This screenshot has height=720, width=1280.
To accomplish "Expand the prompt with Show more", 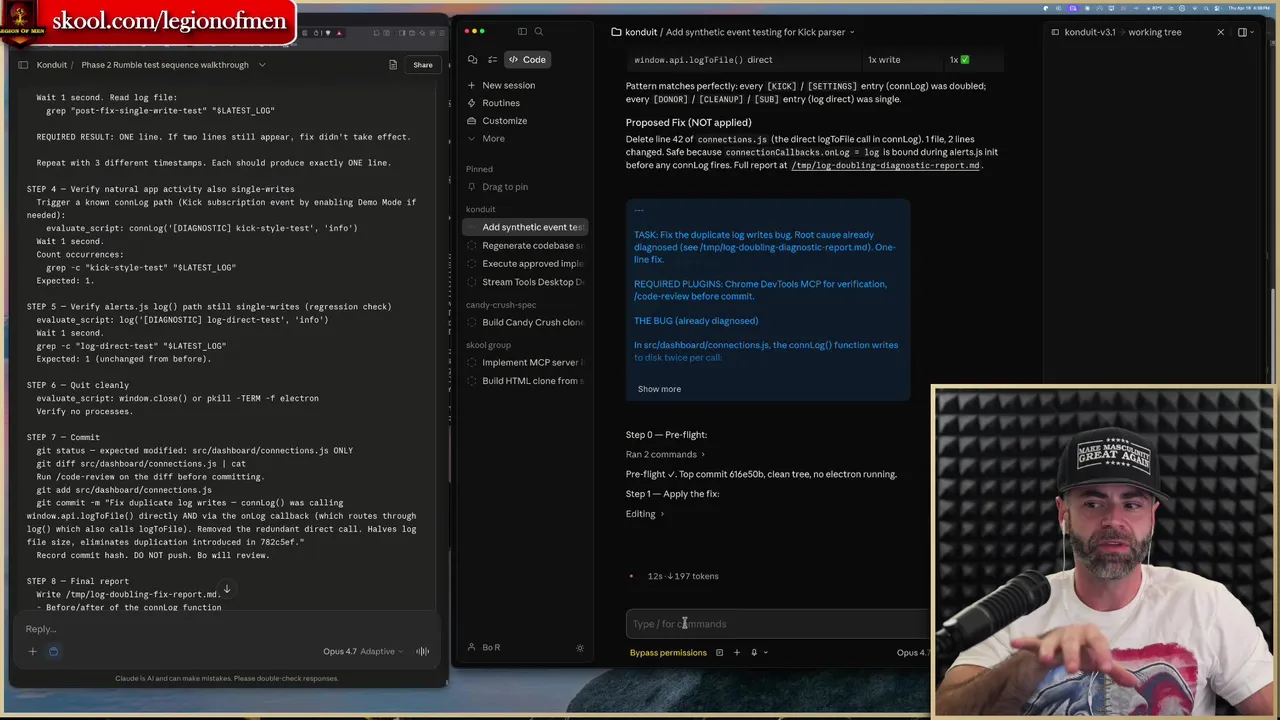I will pyautogui.click(x=659, y=389).
